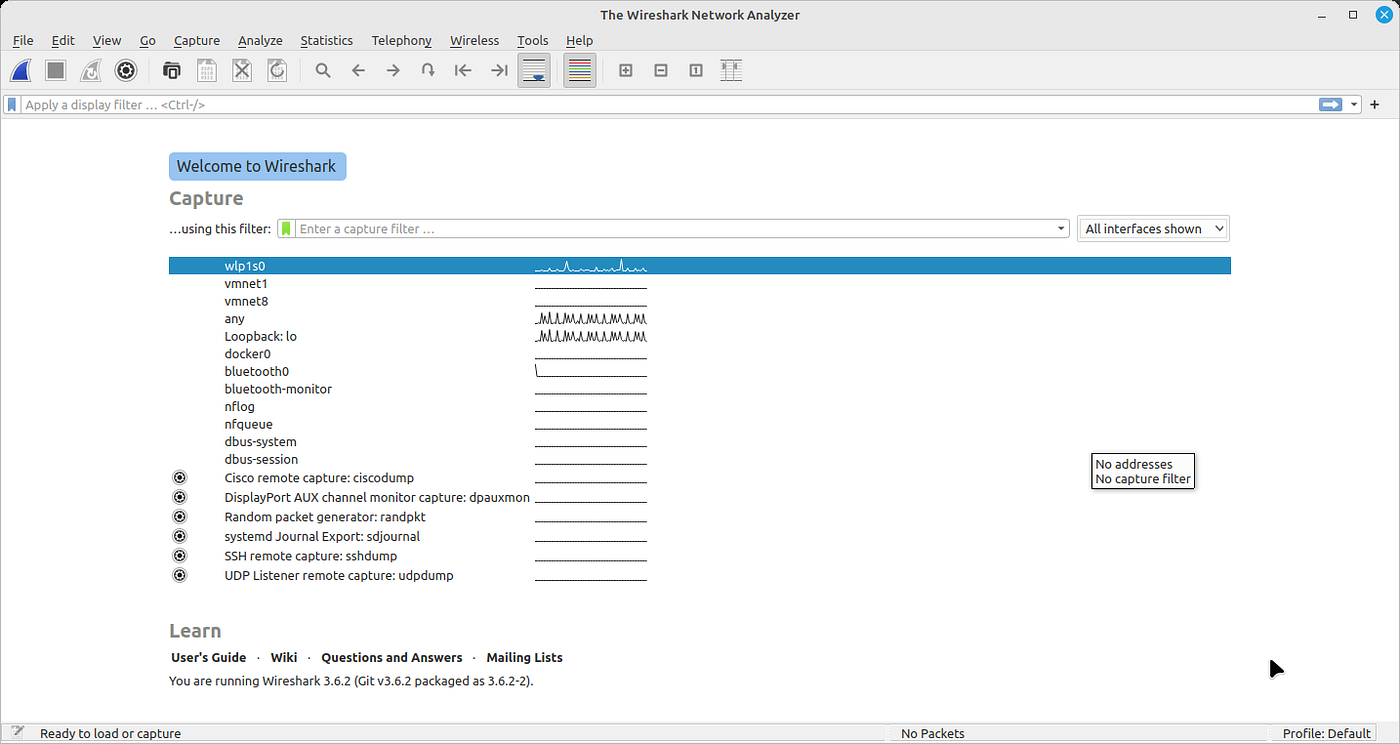Jump to the first packet icon
This screenshot has width=1400, height=744.
pyautogui.click(x=463, y=70)
